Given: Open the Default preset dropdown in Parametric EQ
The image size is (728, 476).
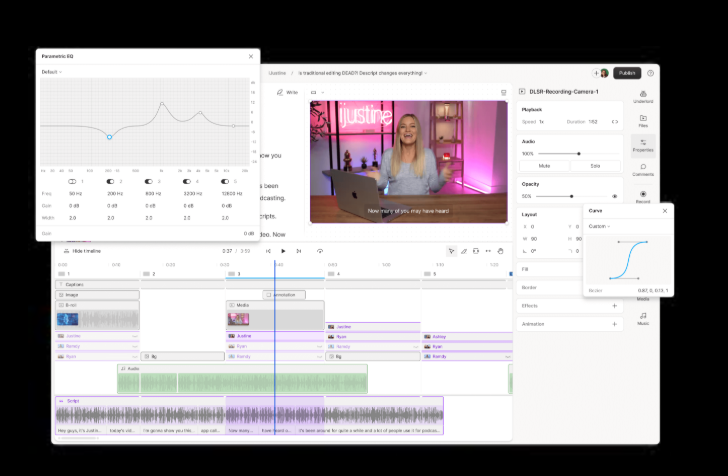Looking at the screenshot, I should point(52,72).
